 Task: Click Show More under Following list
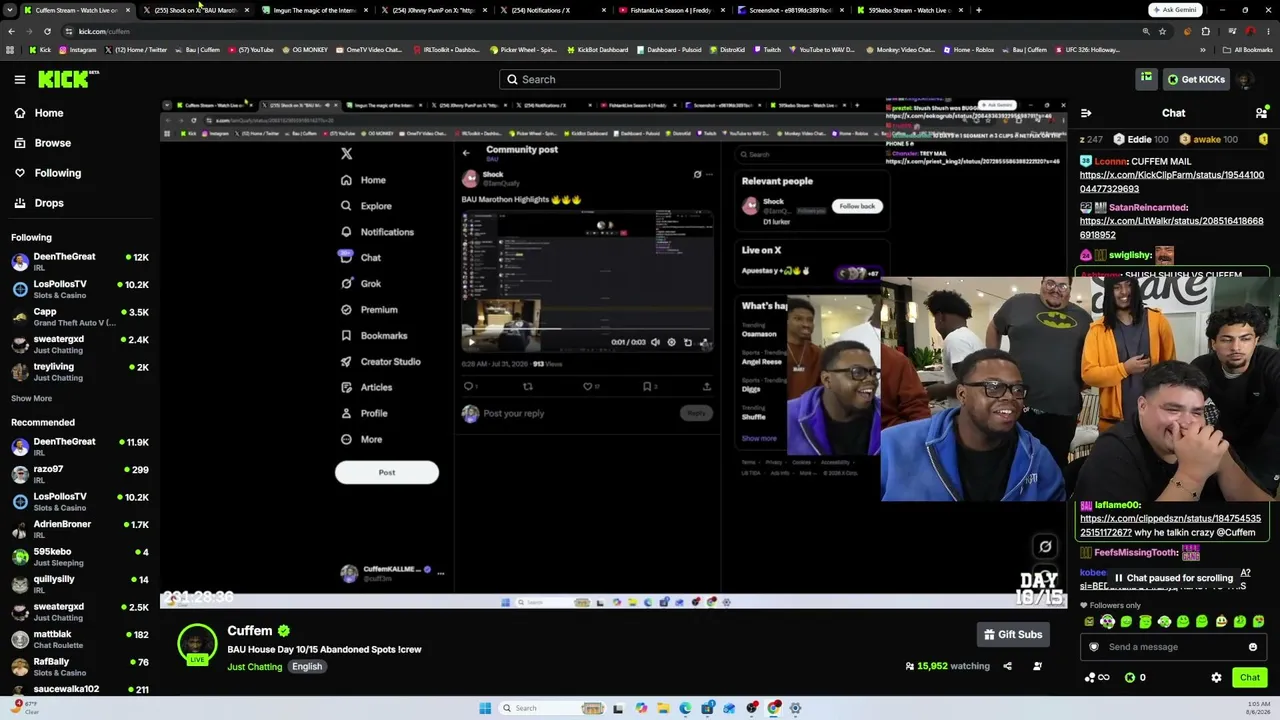click(31, 398)
